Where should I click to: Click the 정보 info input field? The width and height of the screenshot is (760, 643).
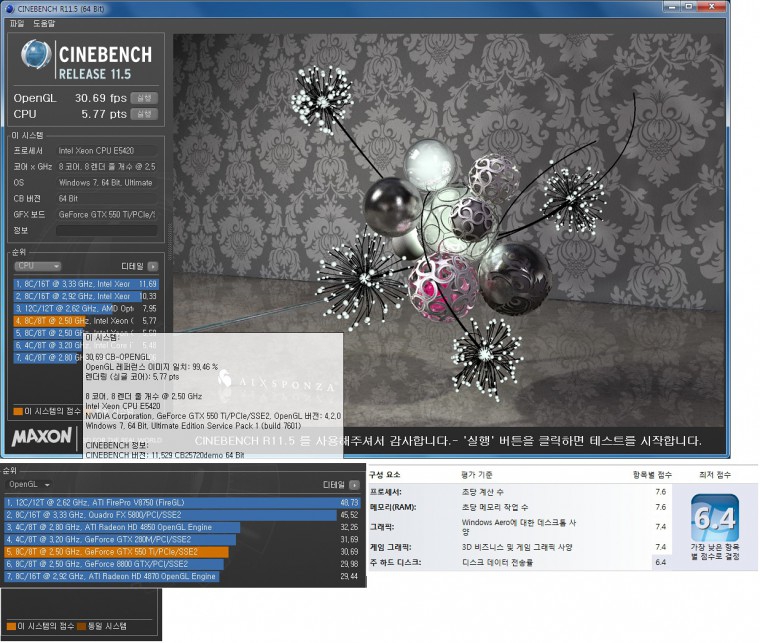[107, 230]
